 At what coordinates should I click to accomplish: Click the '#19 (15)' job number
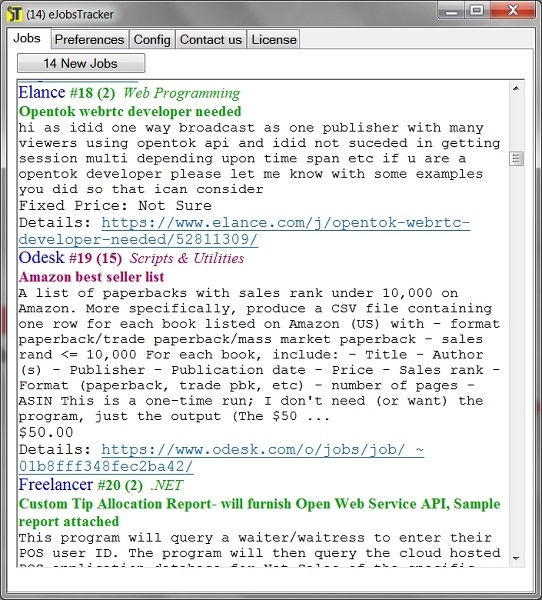[95, 258]
